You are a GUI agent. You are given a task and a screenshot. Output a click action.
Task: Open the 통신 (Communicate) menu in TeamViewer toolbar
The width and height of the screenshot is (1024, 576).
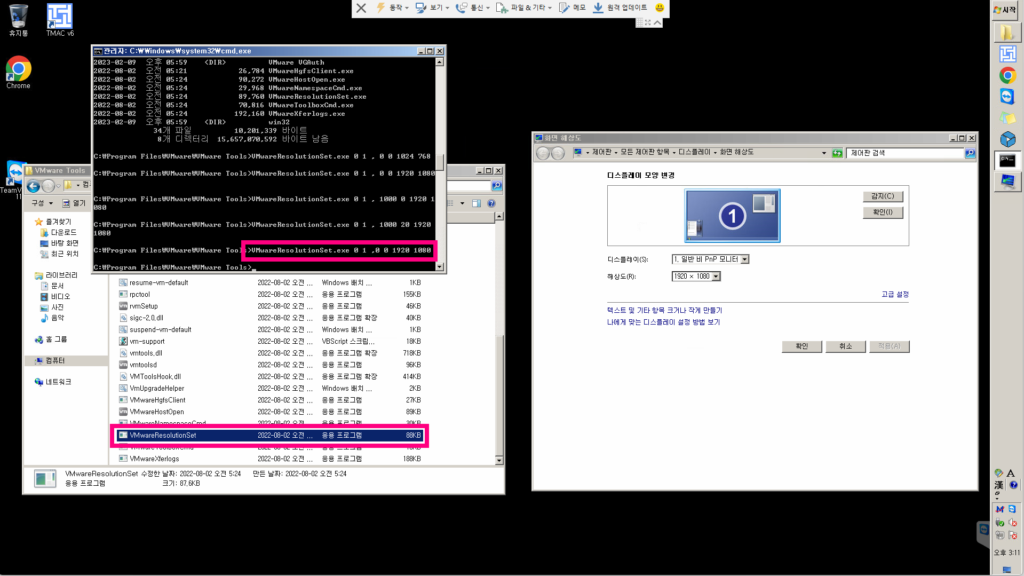tap(473, 8)
